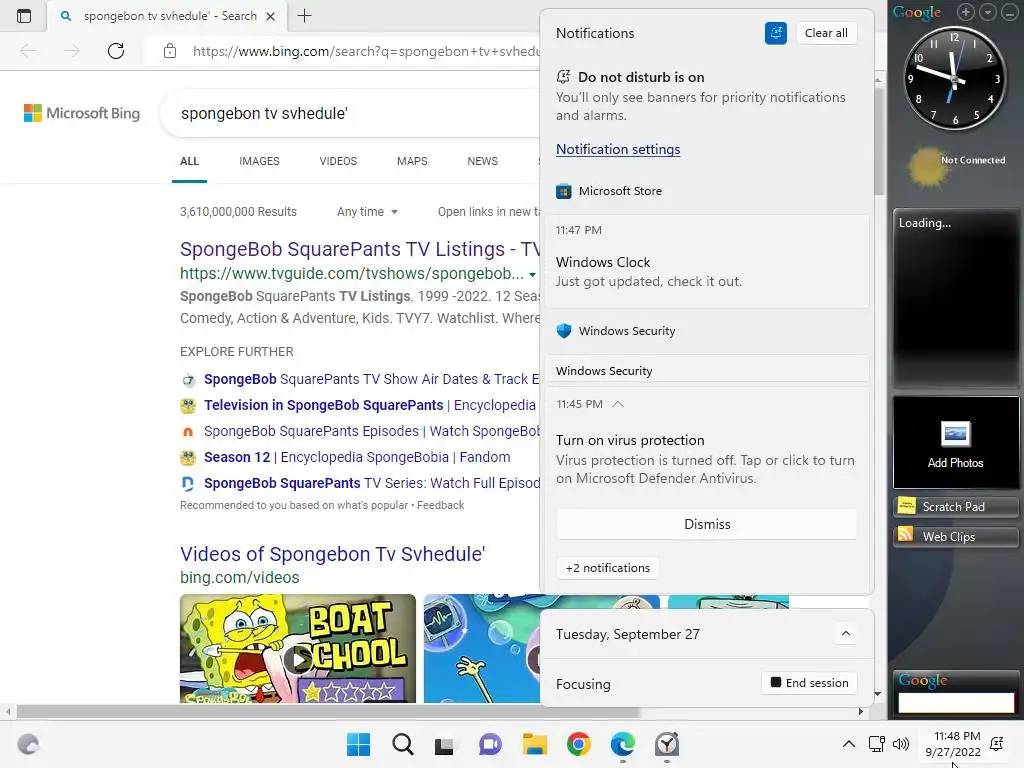The width and height of the screenshot is (1024, 768).
Task: Open the blue bubbles video thumbnail
Action: (x=482, y=648)
